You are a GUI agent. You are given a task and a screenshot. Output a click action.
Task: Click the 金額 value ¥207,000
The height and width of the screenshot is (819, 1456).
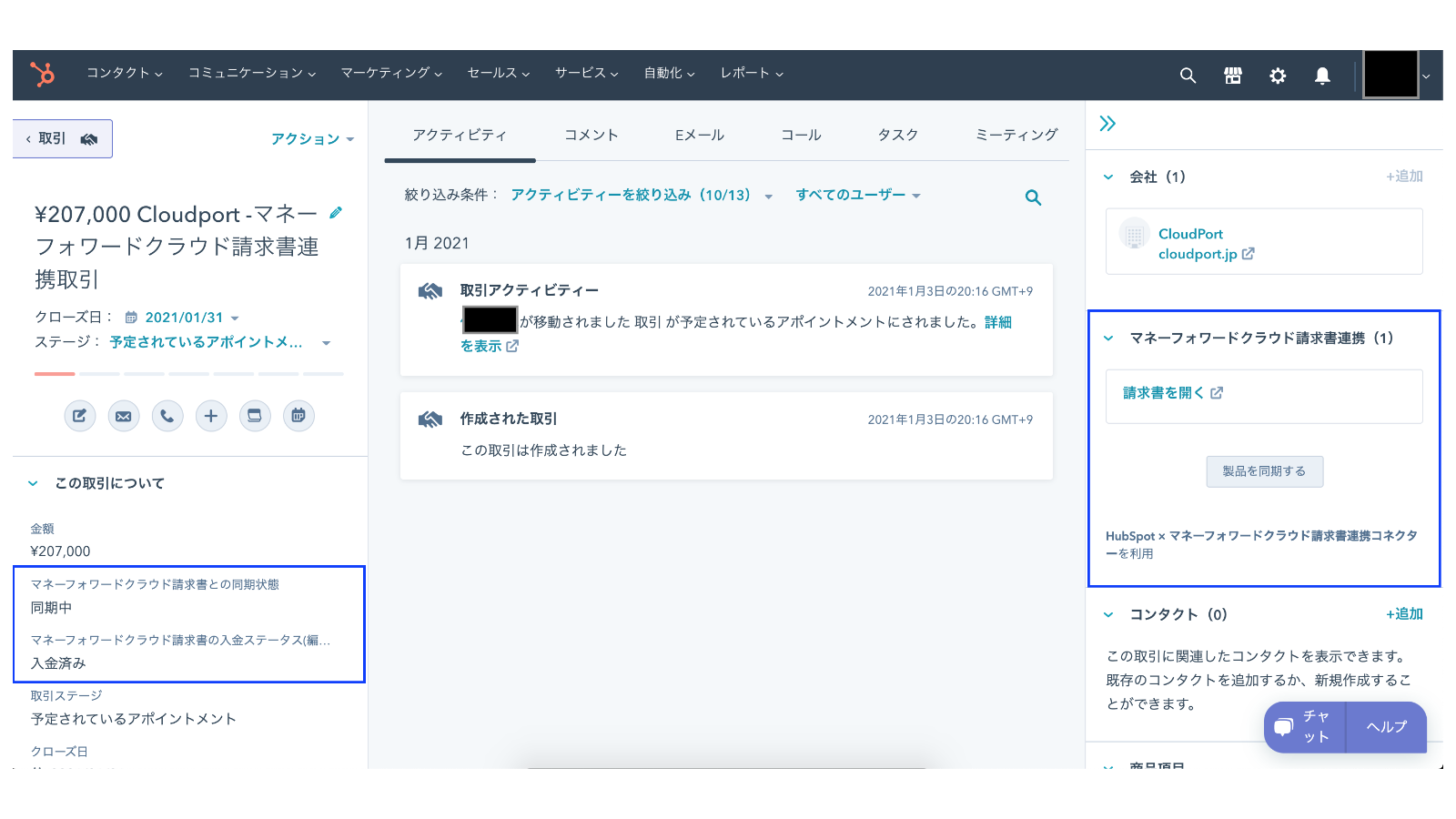click(x=61, y=551)
